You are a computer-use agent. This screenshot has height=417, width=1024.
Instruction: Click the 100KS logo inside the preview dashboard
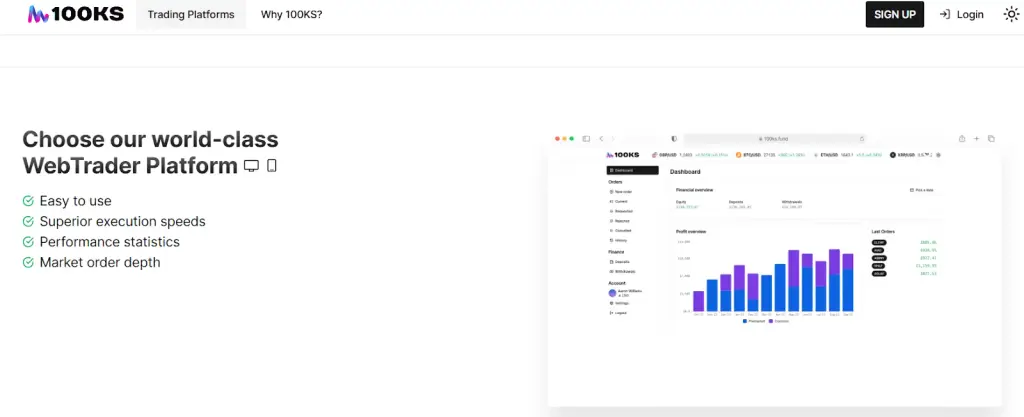(x=623, y=155)
